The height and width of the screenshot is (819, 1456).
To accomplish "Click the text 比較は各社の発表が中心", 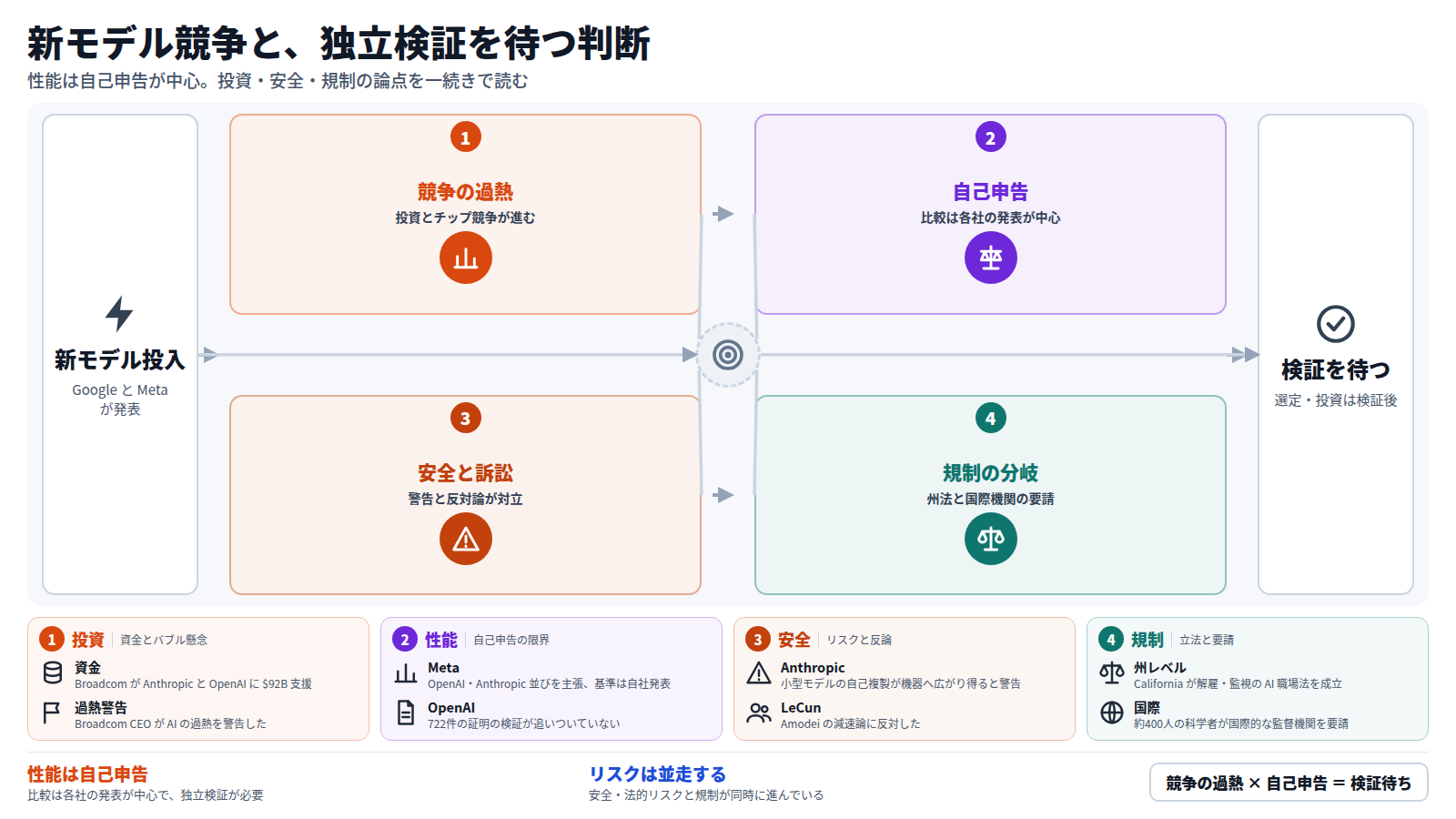I will tap(991, 218).
